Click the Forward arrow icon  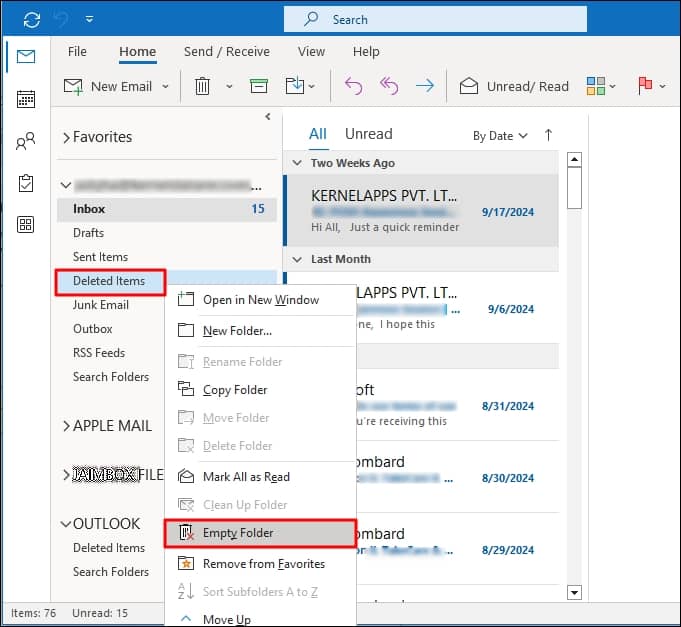pyautogui.click(x=425, y=86)
